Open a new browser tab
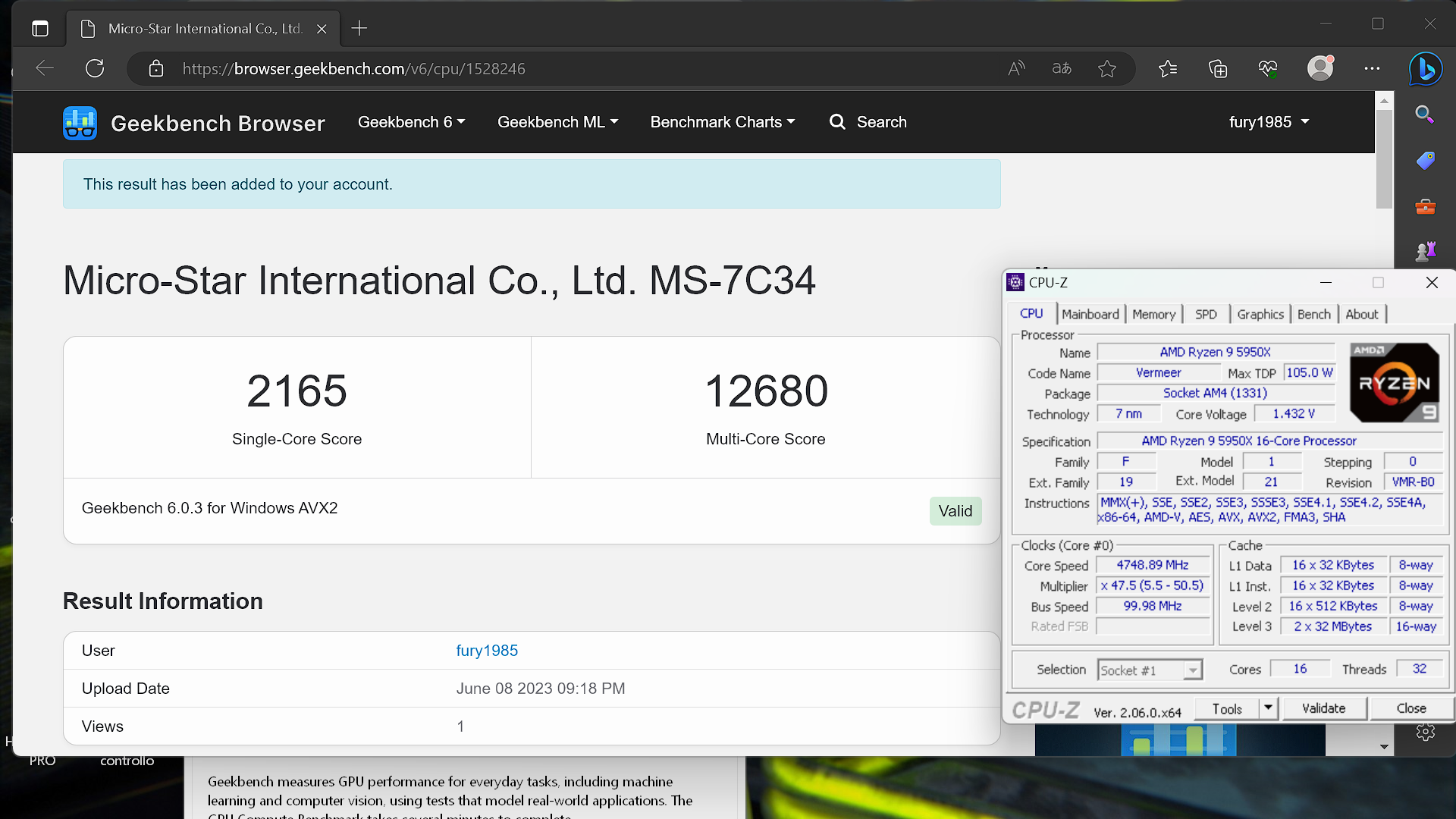 point(359,29)
